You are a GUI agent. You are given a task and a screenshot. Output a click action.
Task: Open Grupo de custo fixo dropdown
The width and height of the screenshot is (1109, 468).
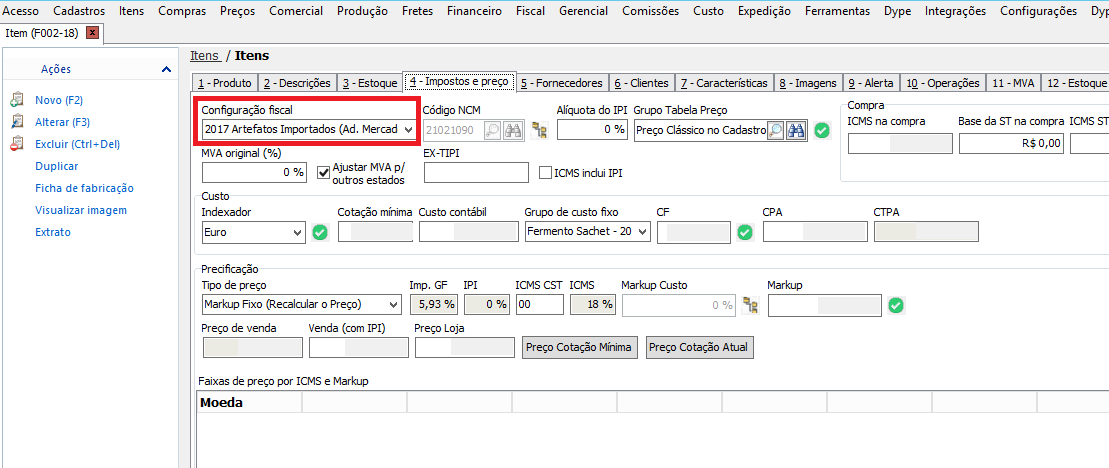pos(643,232)
